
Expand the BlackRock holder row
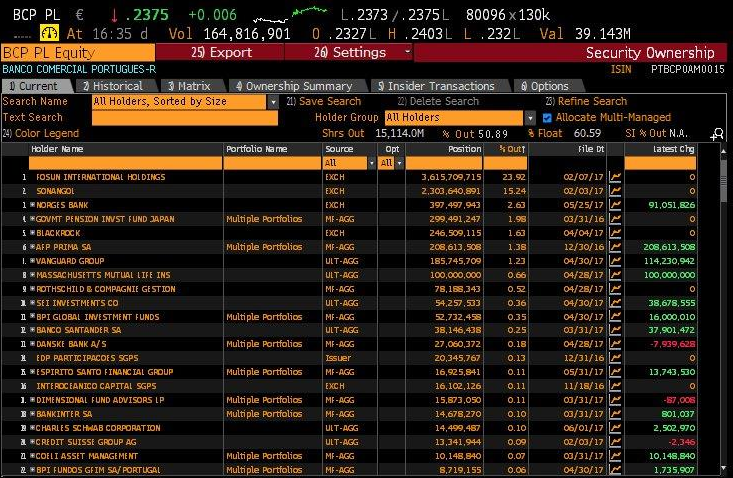coord(33,233)
